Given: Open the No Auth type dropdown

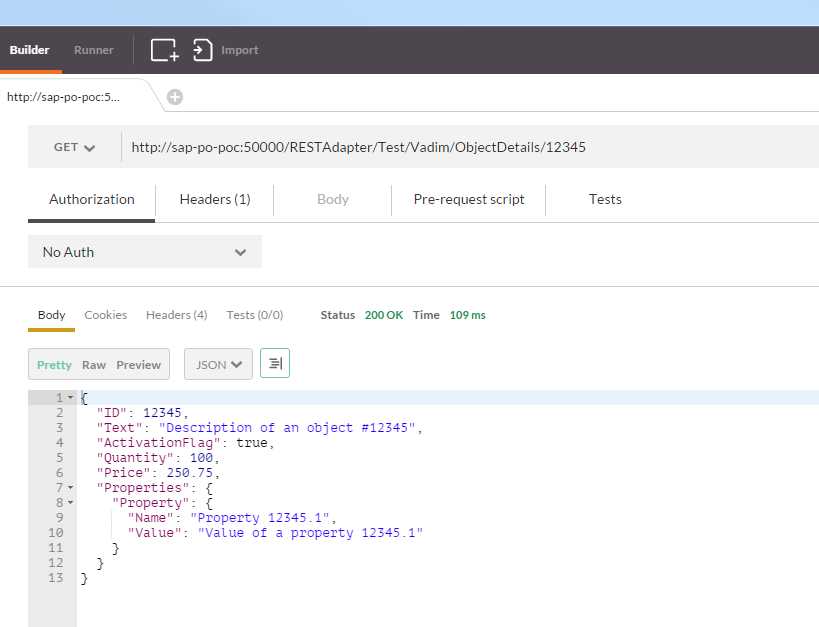Looking at the screenshot, I should pos(145,252).
